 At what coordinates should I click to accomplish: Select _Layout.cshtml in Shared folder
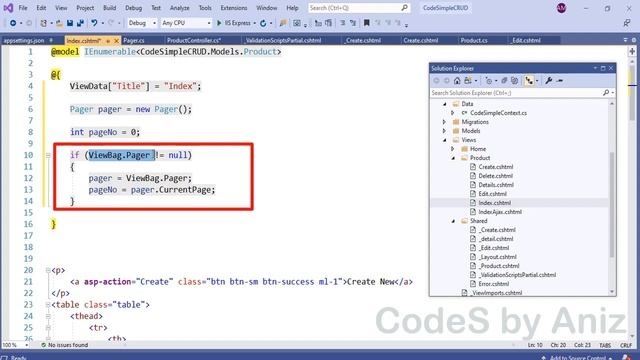tap(498, 257)
